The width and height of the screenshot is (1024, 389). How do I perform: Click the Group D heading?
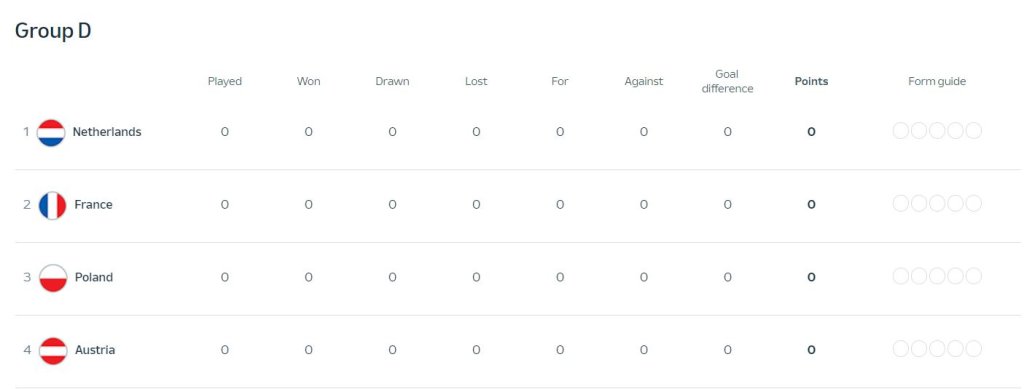[53, 31]
